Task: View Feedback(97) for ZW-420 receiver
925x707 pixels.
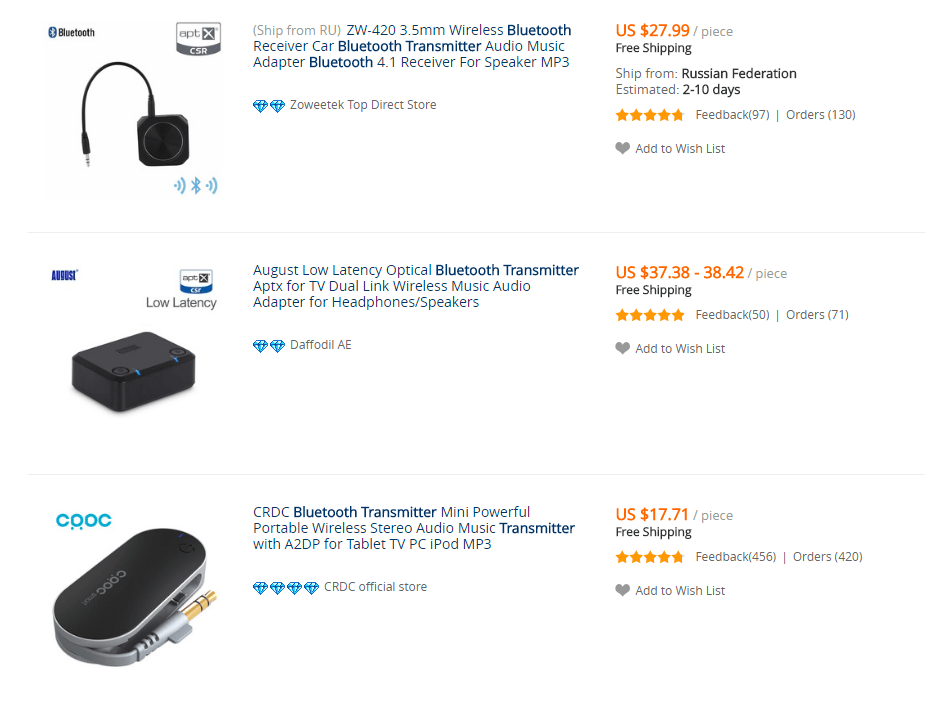Action: (732, 115)
